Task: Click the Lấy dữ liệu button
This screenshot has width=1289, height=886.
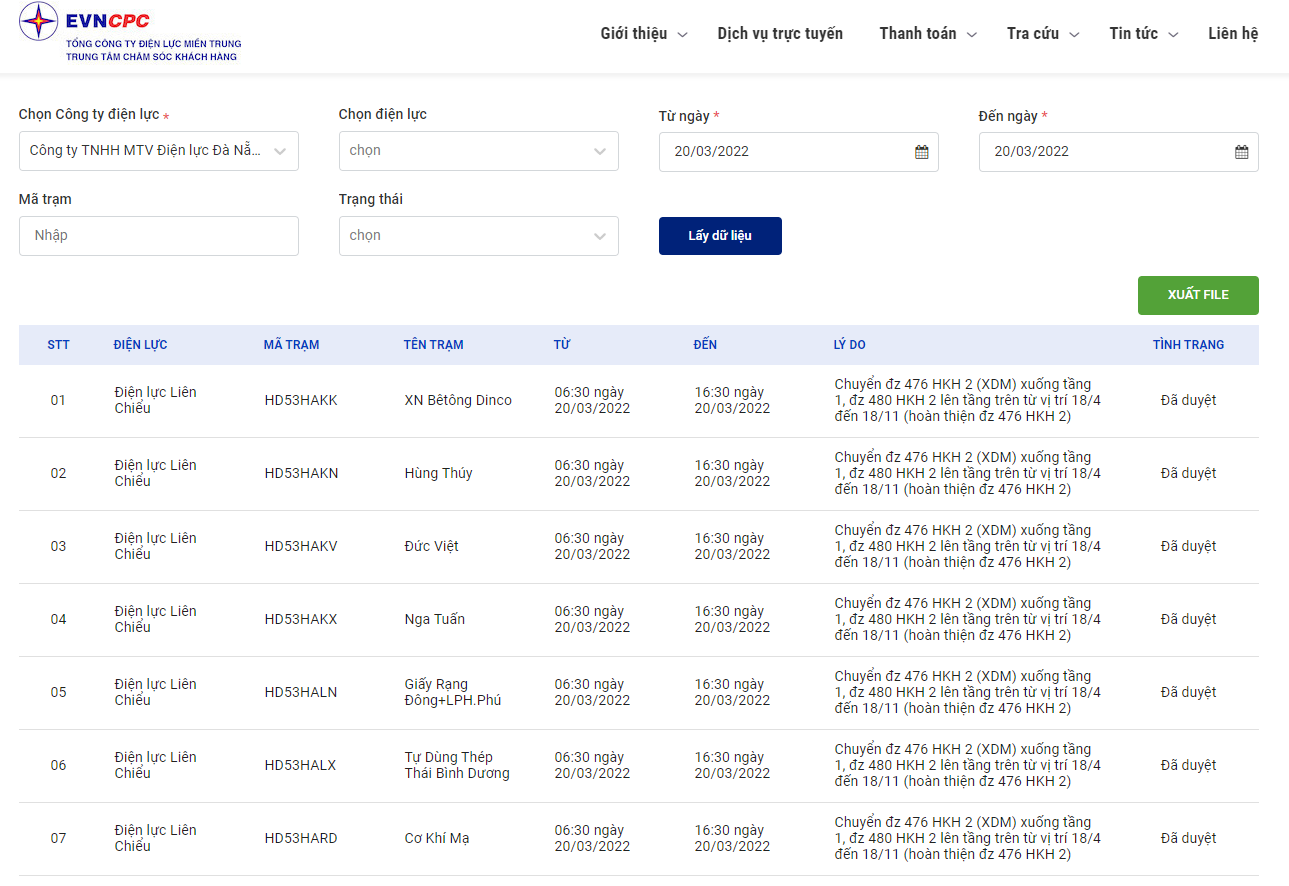Action: click(720, 236)
